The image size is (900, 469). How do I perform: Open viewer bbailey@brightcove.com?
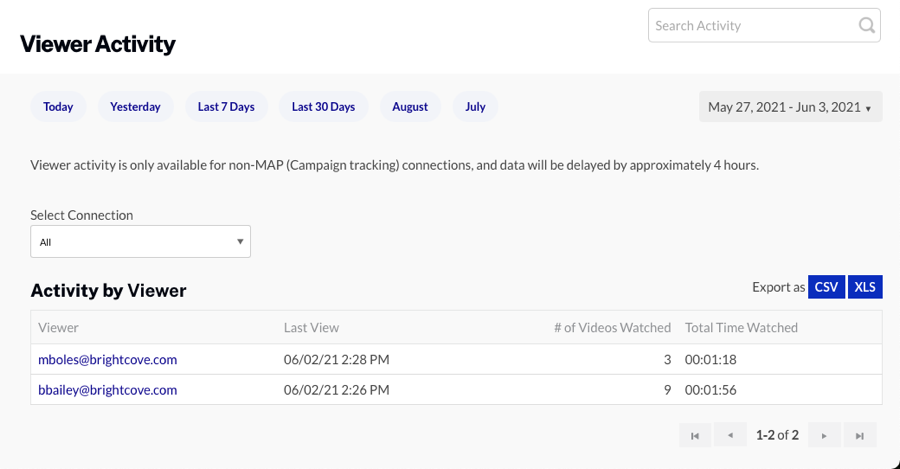(107, 390)
